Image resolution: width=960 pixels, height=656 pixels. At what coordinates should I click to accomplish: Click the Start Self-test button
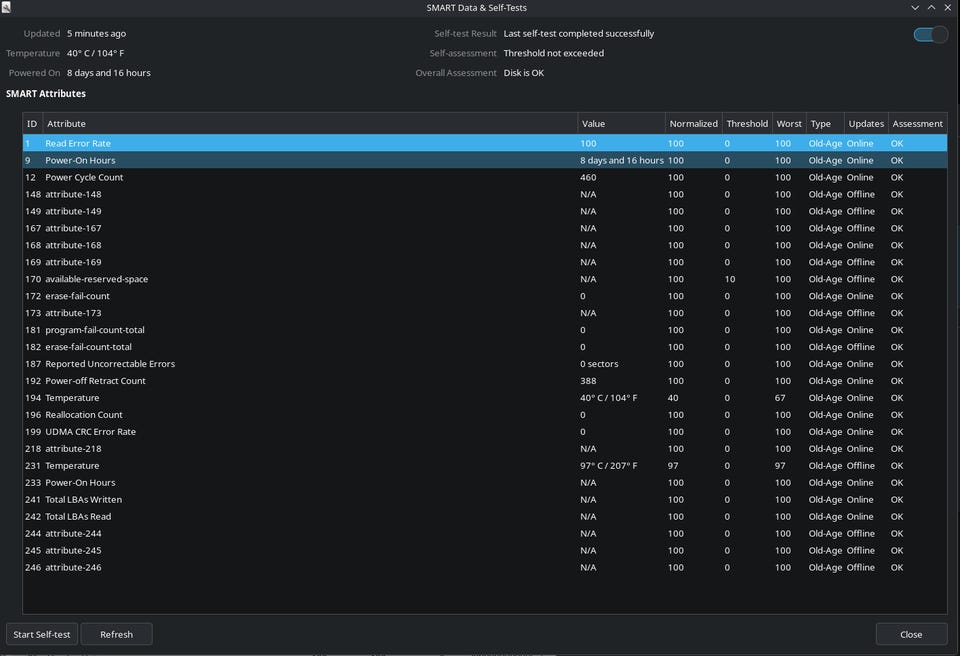coord(42,634)
